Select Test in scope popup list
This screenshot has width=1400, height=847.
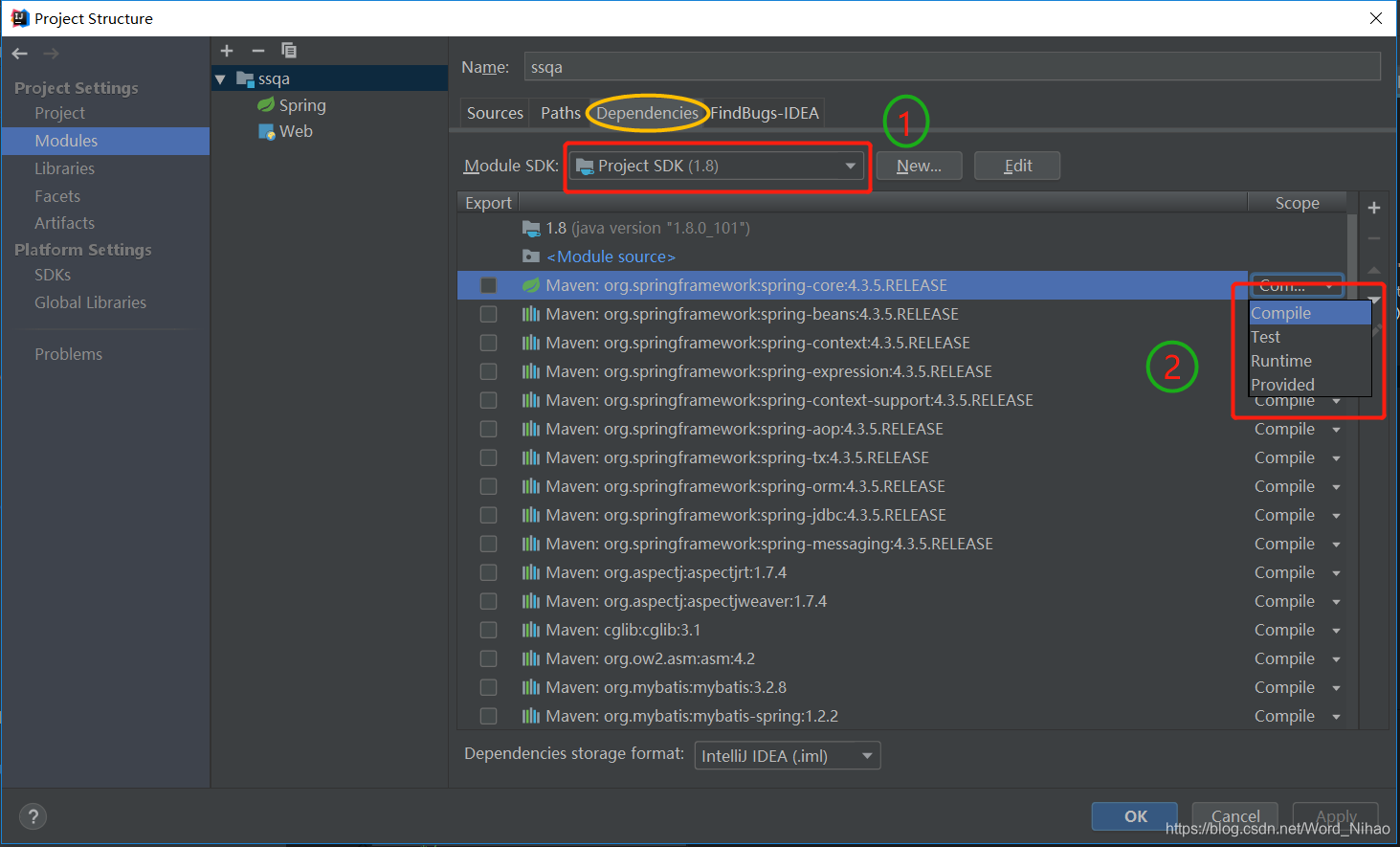click(x=1310, y=337)
